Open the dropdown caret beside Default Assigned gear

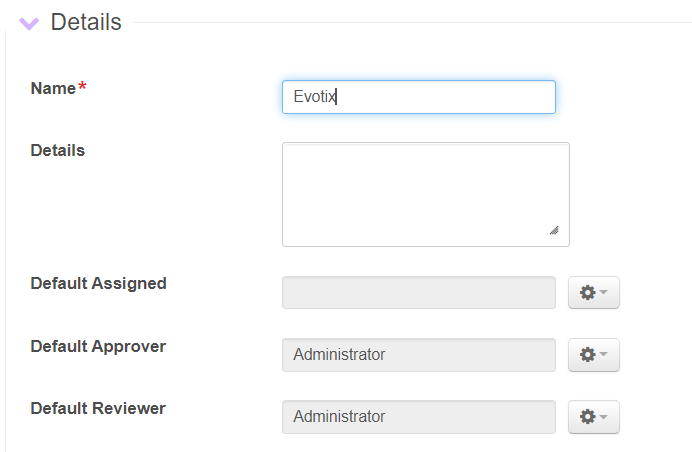pyautogui.click(x=604, y=294)
